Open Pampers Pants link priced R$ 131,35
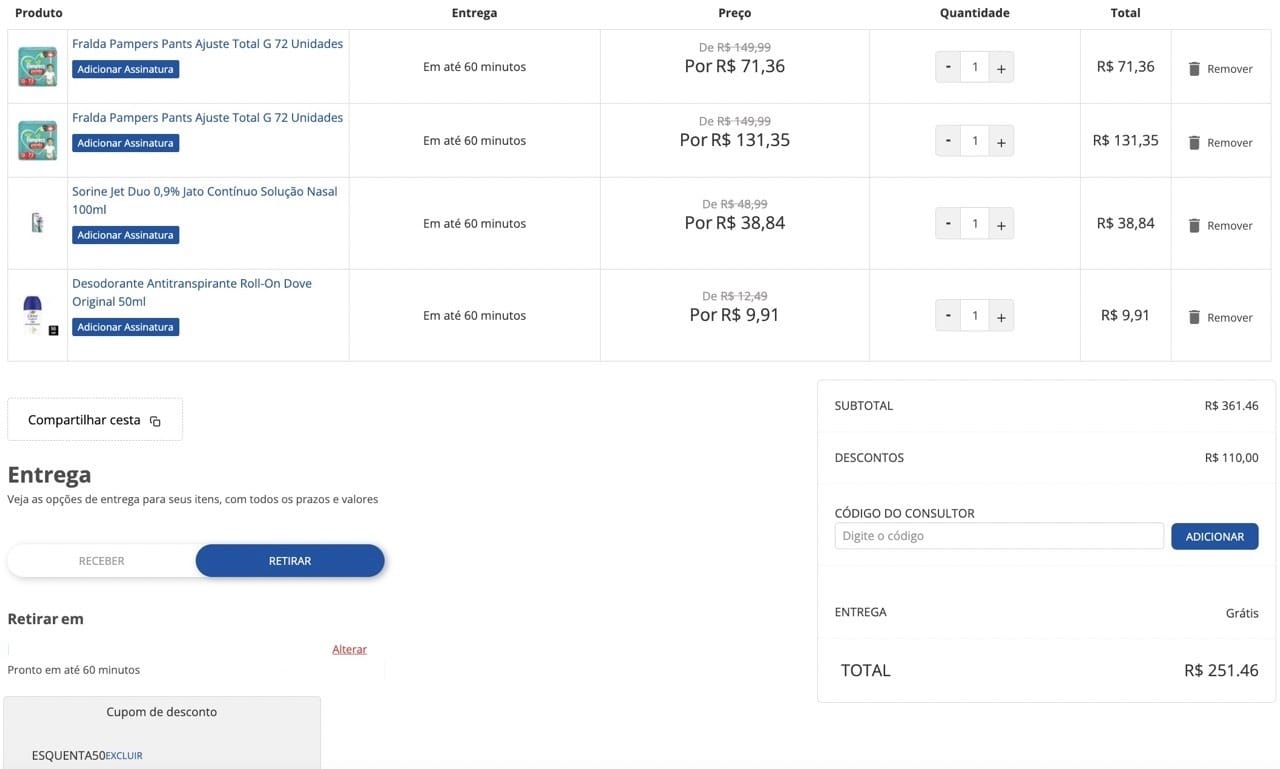Viewport: 1280px width, 769px height. [x=207, y=118]
